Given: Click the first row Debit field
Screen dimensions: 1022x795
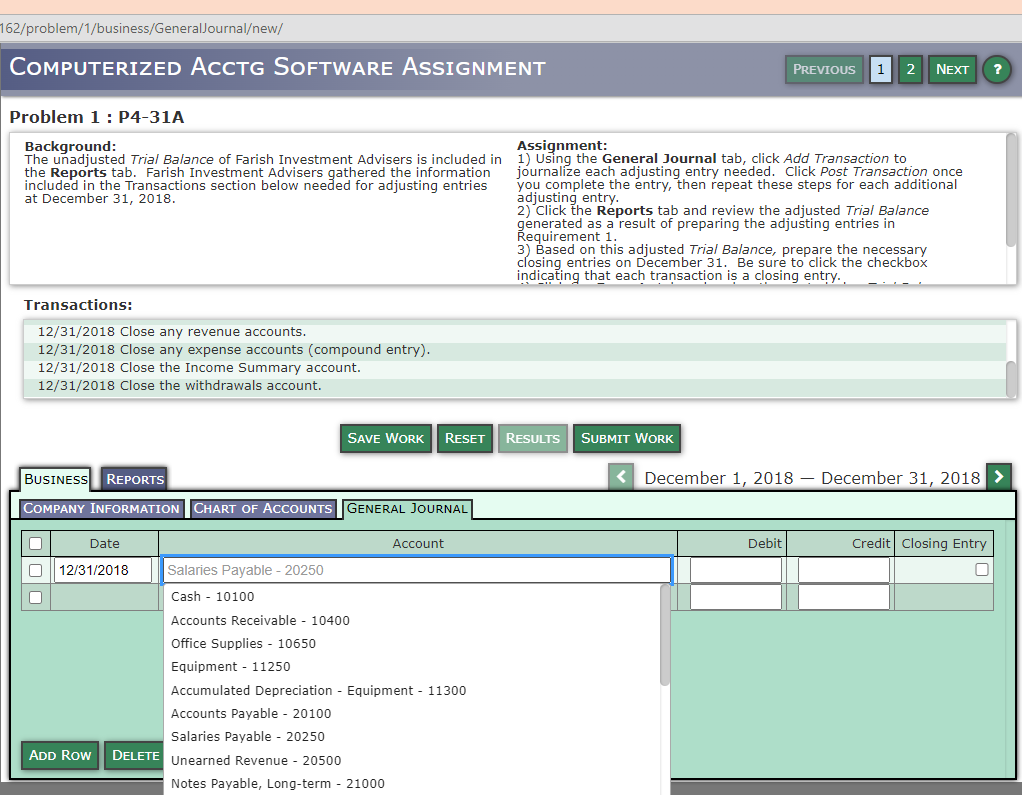Looking at the screenshot, I should coord(735,570).
